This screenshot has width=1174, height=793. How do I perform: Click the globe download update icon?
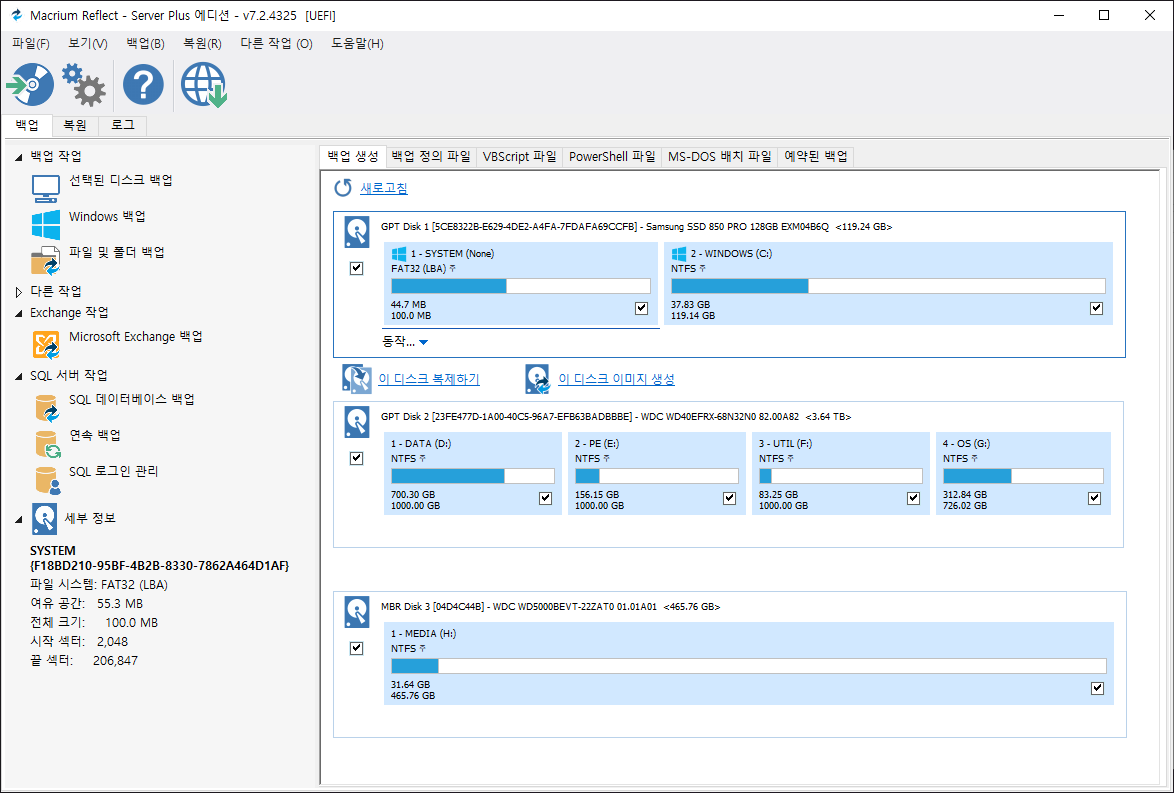[204, 85]
